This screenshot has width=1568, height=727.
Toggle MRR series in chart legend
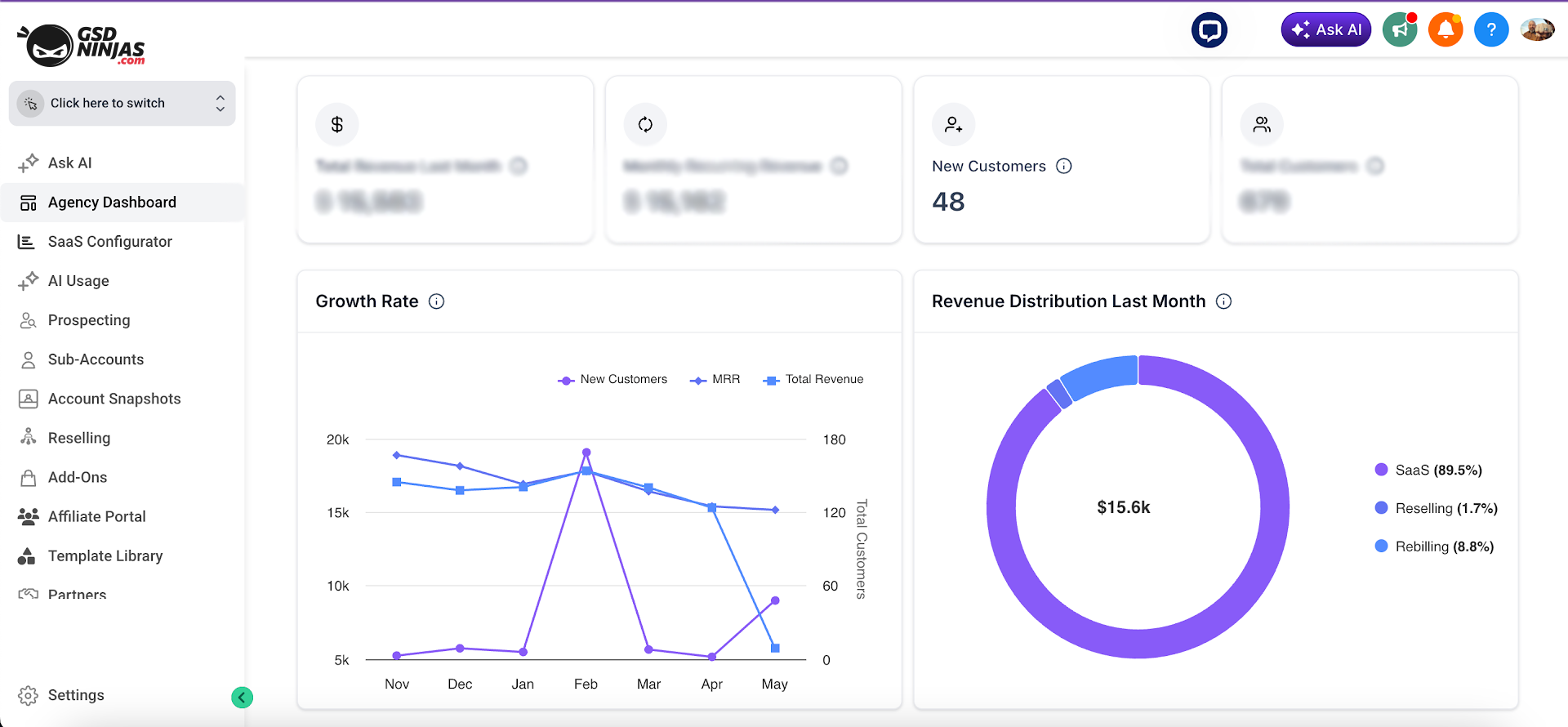pyautogui.click(x=715, y=379)
